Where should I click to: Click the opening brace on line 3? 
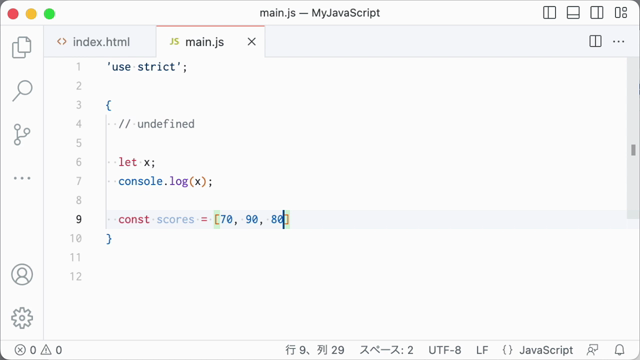(108, 105)
